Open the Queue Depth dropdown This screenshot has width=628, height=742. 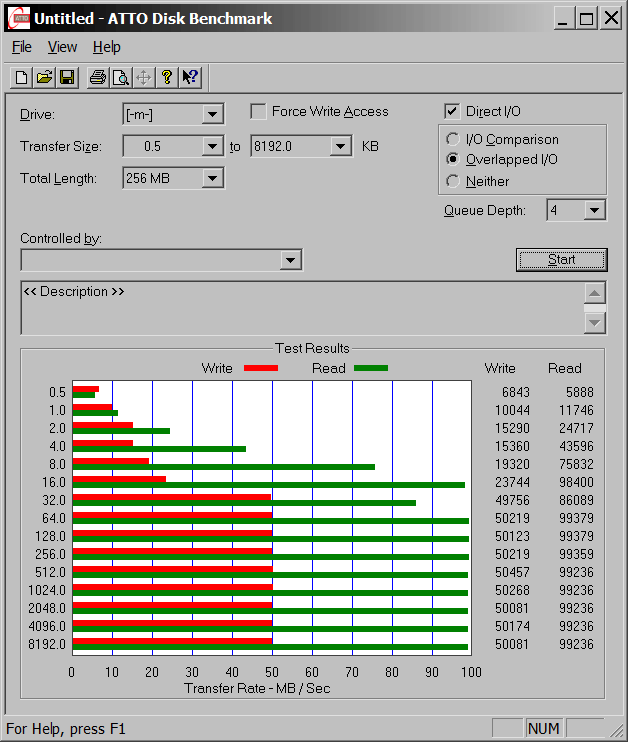point(595,210)
